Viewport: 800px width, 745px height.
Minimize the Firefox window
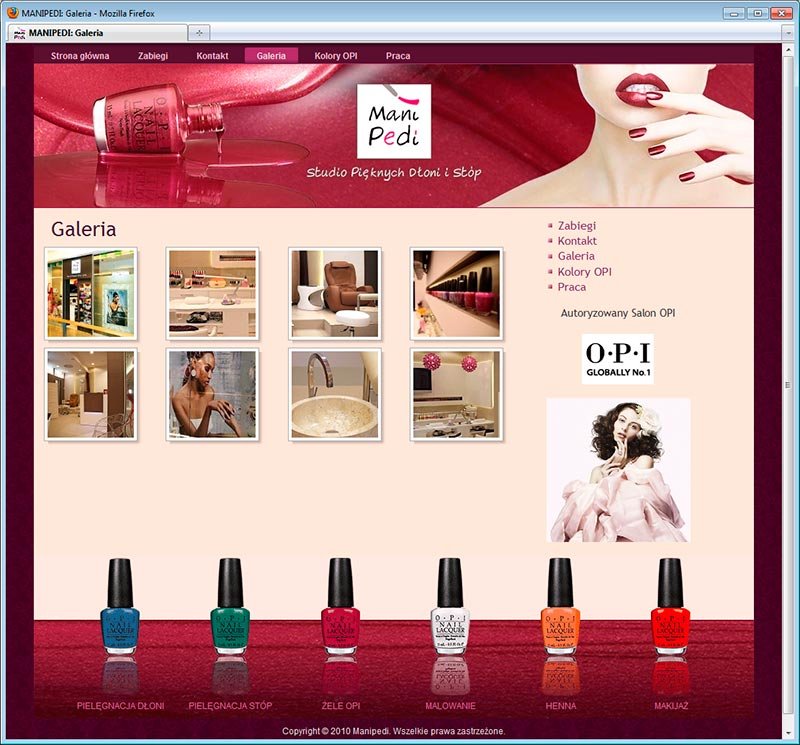[734, 13]
